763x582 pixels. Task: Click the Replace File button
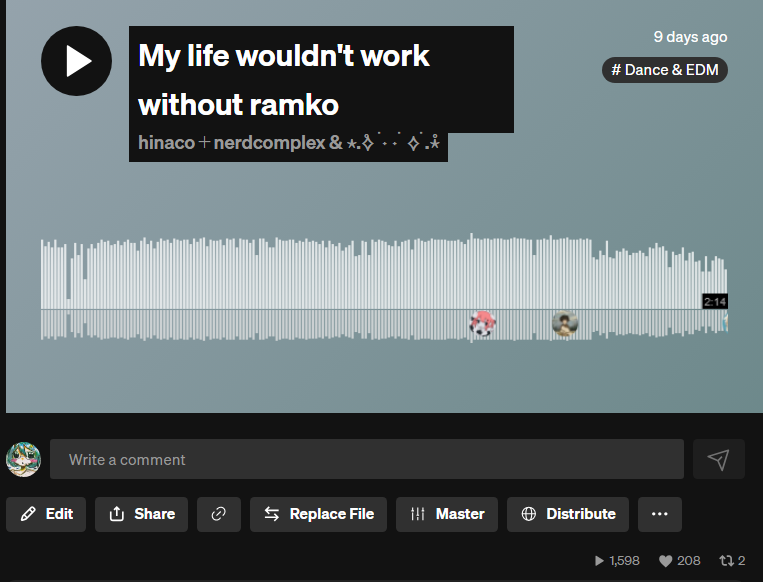pos(319,514)
